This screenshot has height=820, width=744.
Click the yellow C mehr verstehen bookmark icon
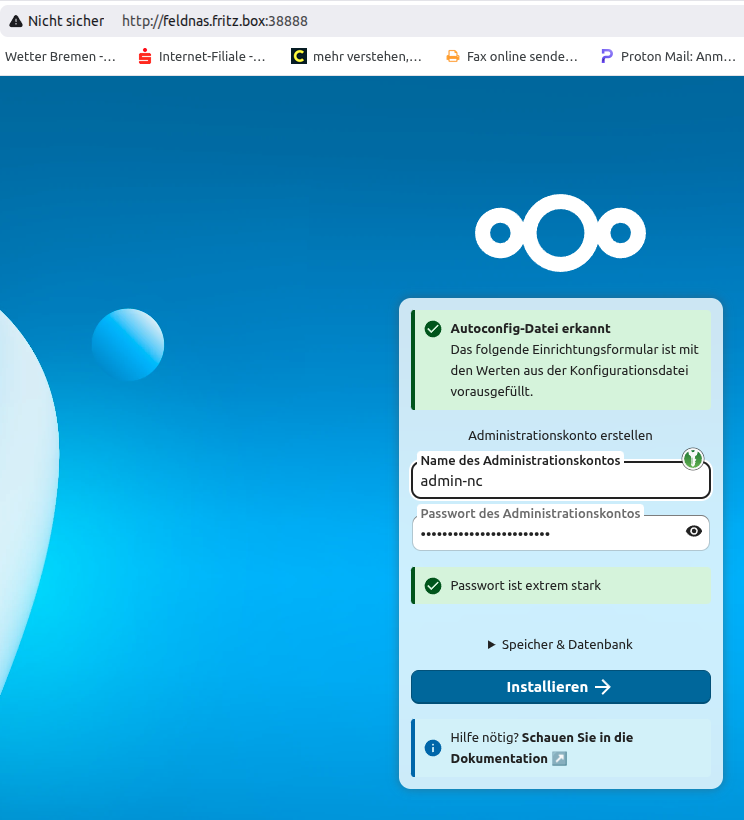tap(298, 57)
